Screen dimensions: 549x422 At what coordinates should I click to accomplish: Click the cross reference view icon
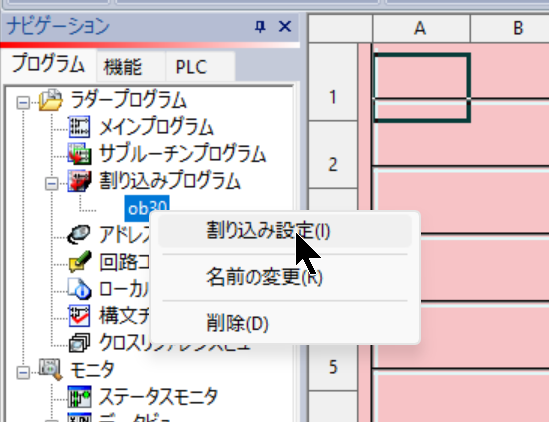(x=79, y=343)
